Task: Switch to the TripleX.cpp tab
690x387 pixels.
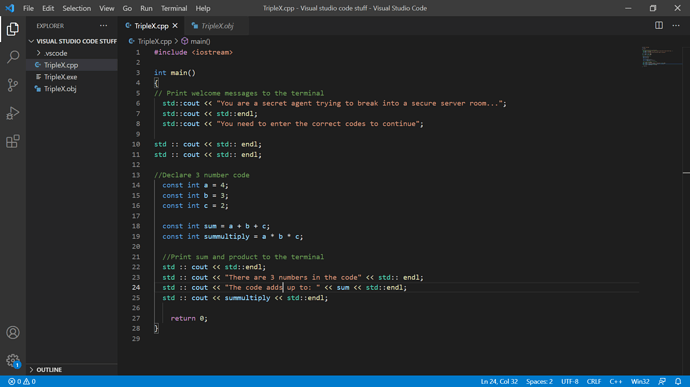Action: (151, 26)
